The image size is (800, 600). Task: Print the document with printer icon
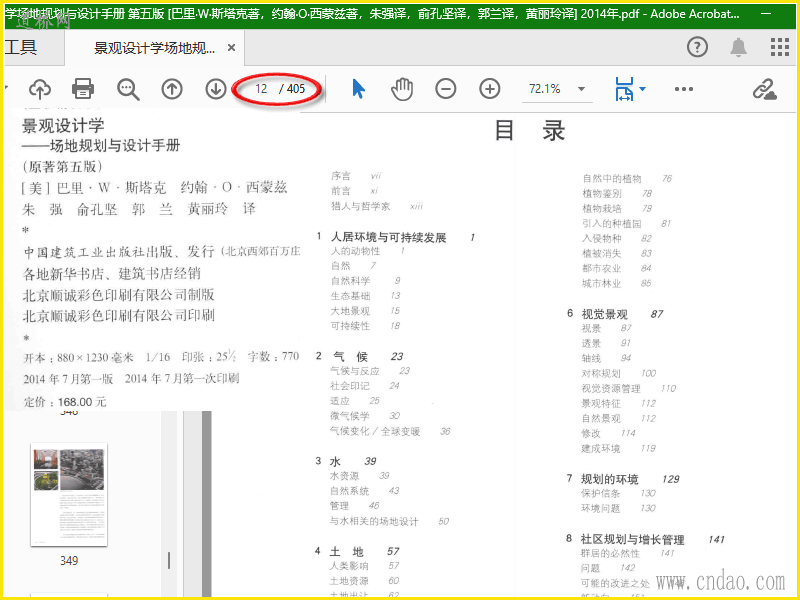point(83,89)
